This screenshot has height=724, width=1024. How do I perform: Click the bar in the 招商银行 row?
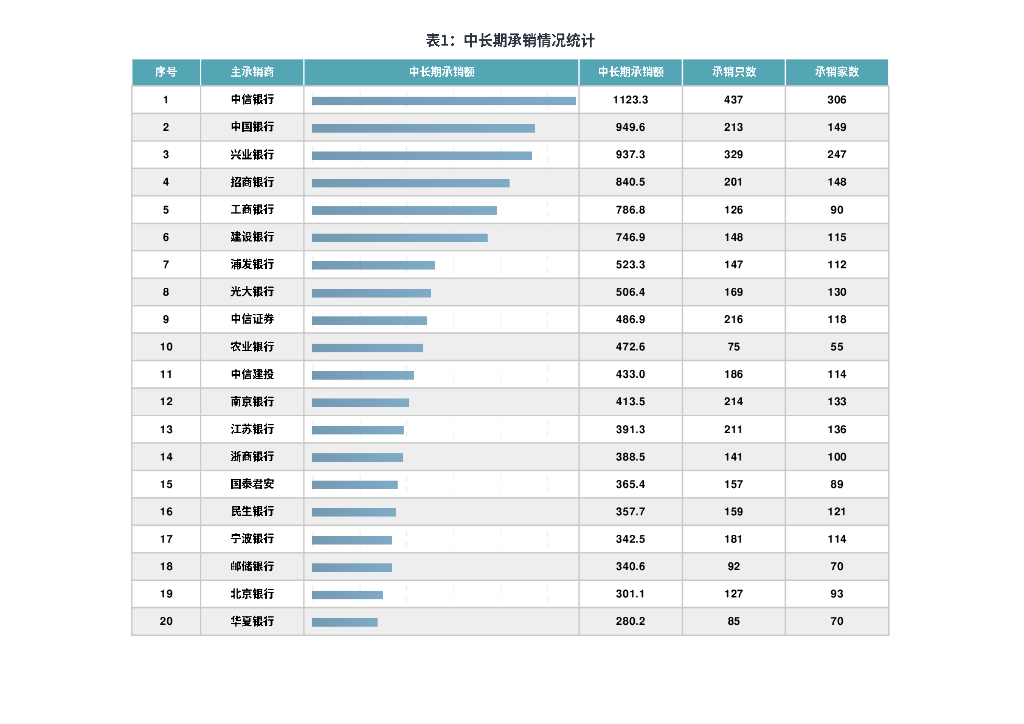point(410,183)
